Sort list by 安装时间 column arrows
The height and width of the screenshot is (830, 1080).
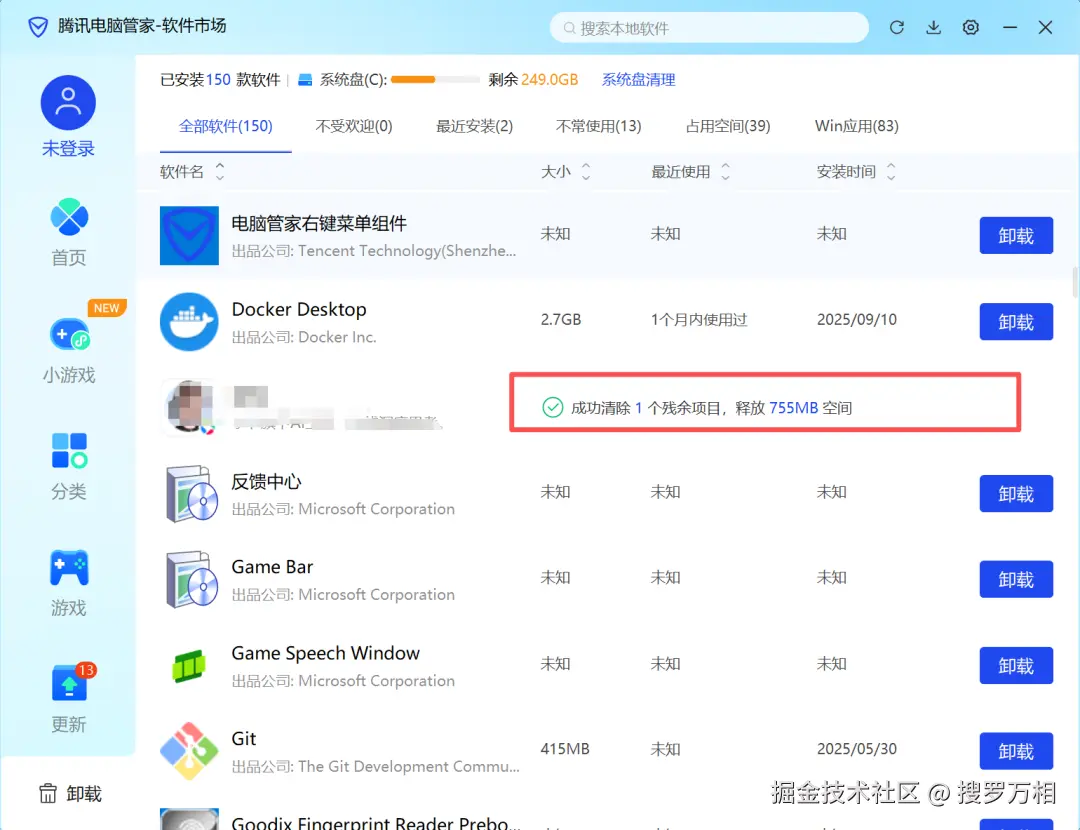[x=891, y=172]
